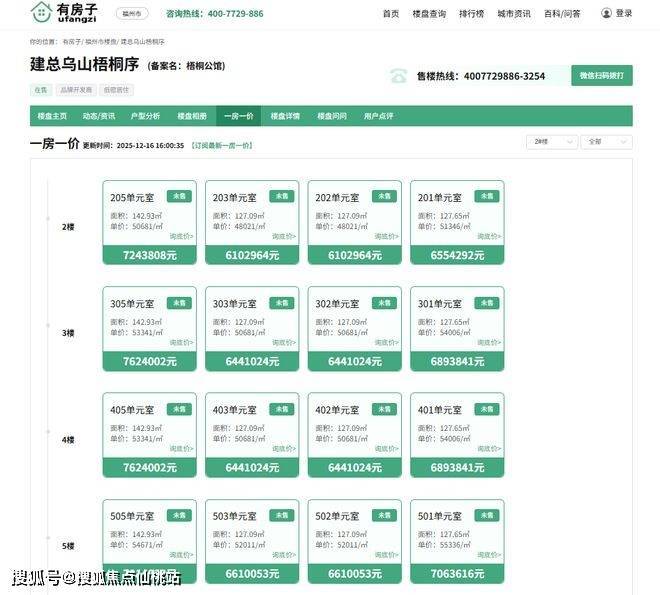Switch to the 楼盘主页 tab
This screenshot has width=660, height=595.
pos(52,116)
